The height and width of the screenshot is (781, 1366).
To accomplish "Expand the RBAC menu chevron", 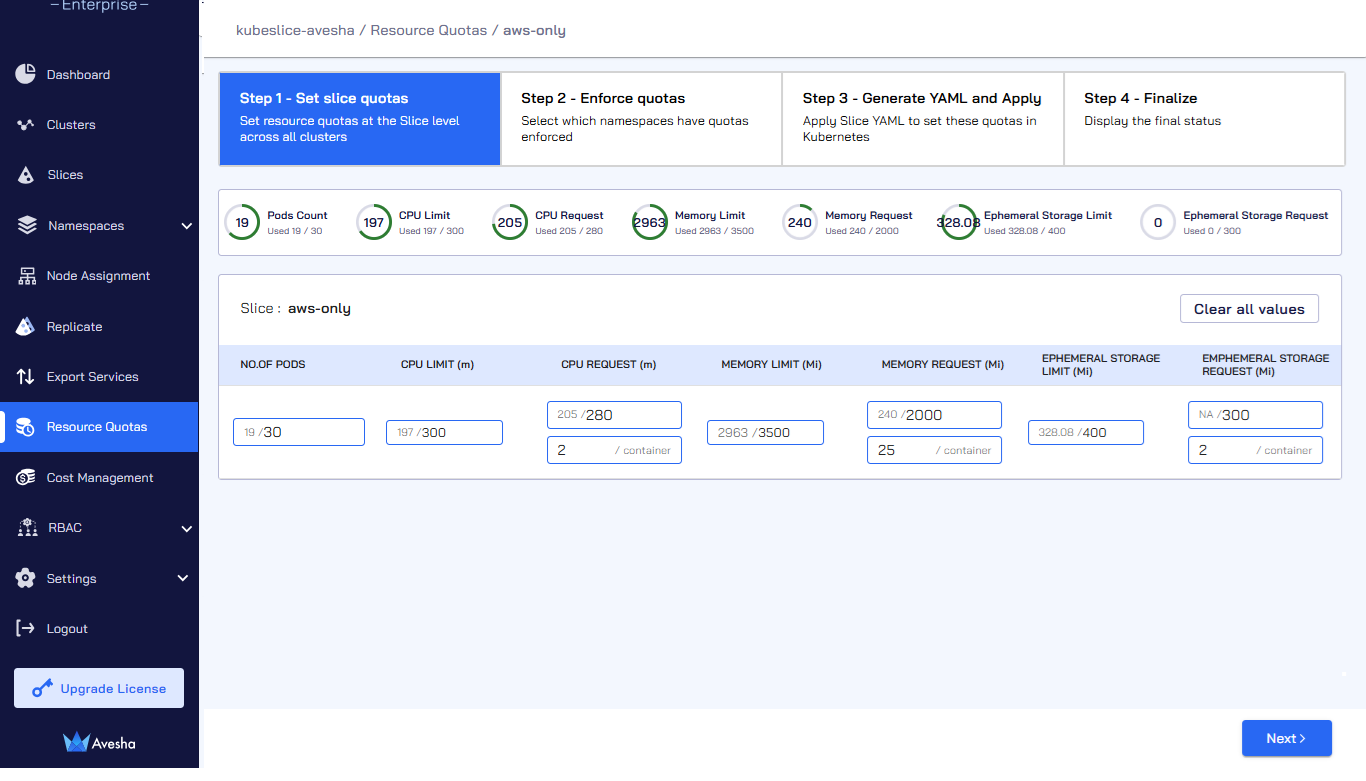I will click(186, 528).
